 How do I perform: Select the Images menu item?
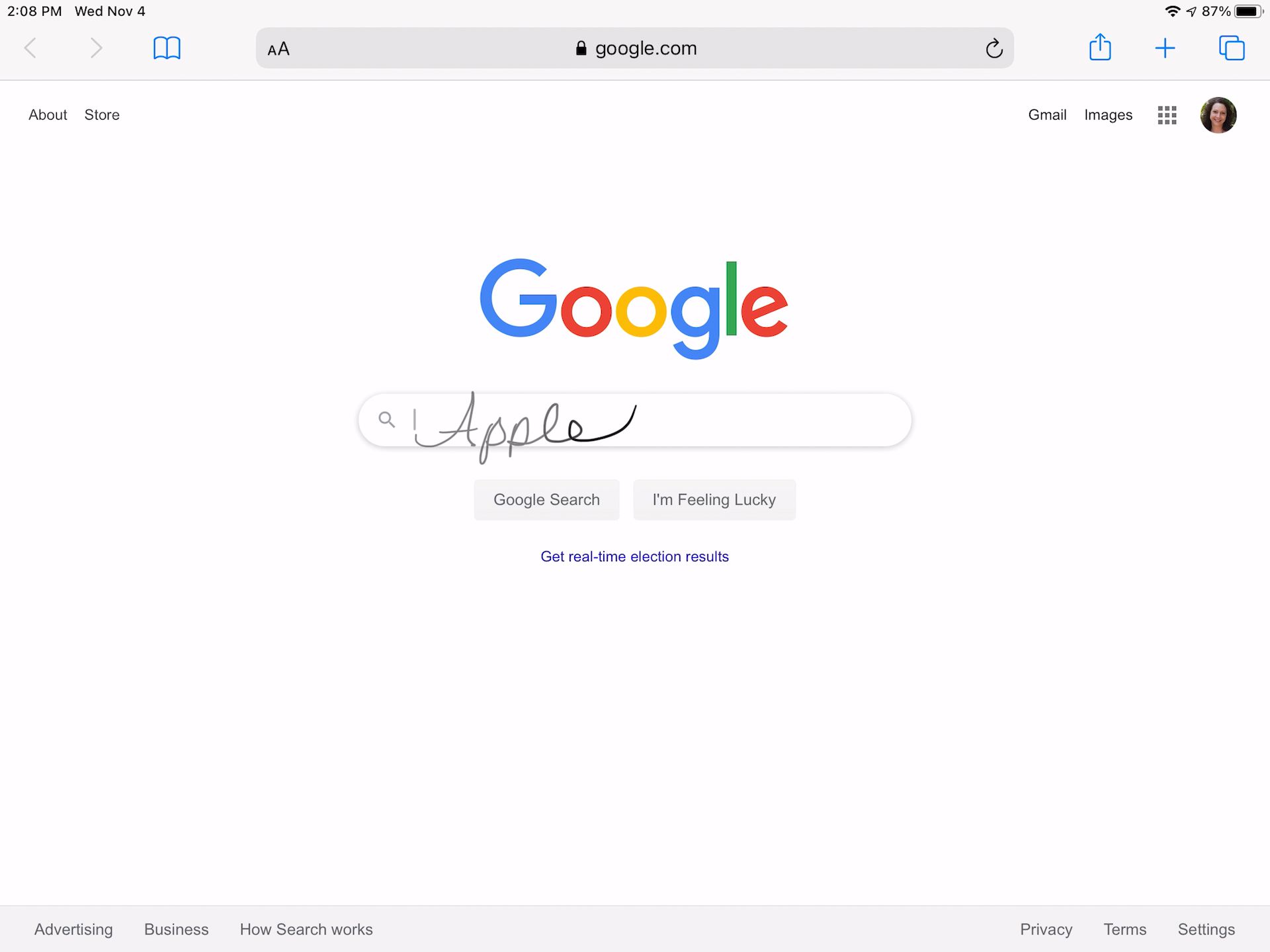coord(1109,115)
